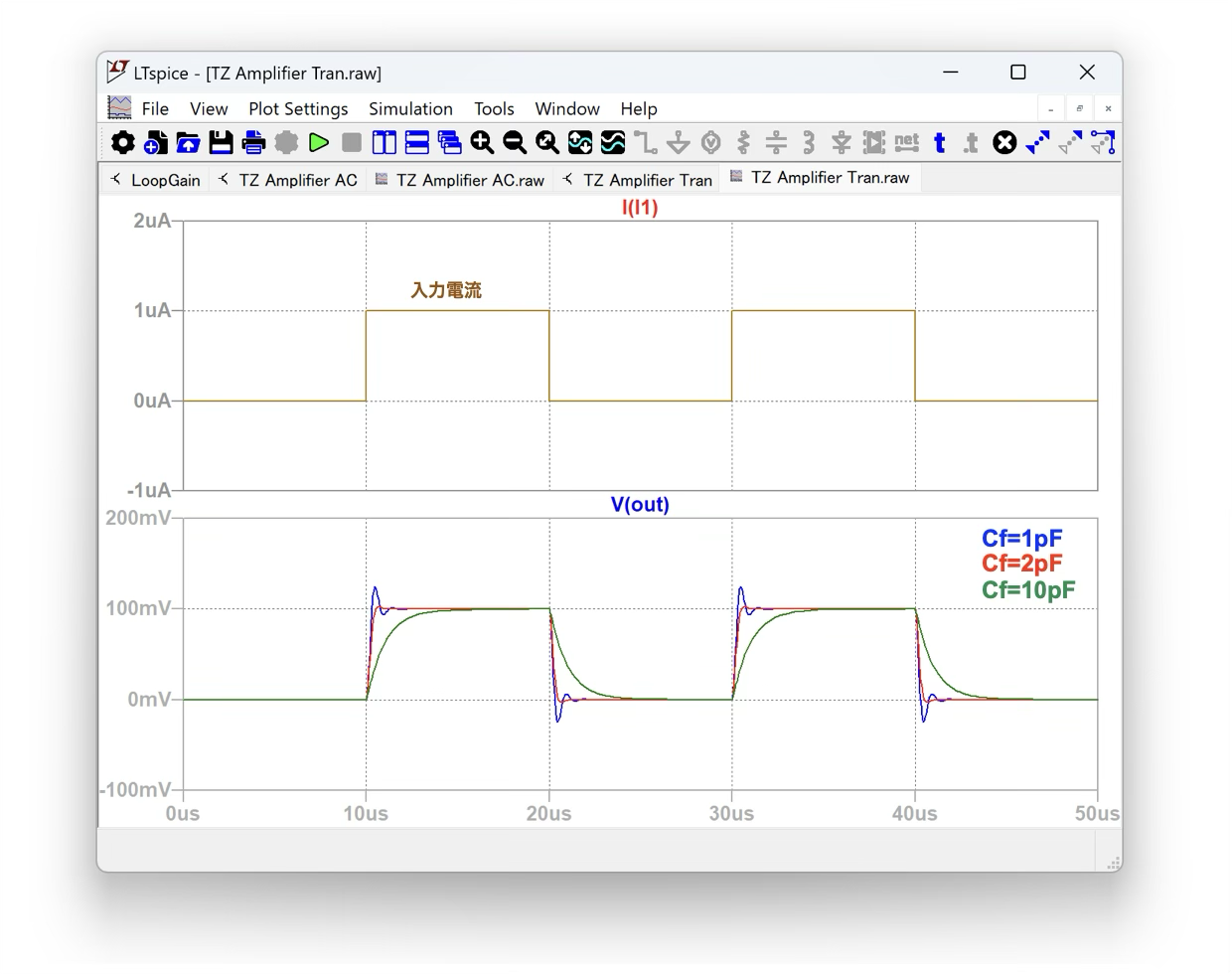This screenshot has height=974, width=1232.
Task: Open the Simulation menu
Action: point(410,108)
